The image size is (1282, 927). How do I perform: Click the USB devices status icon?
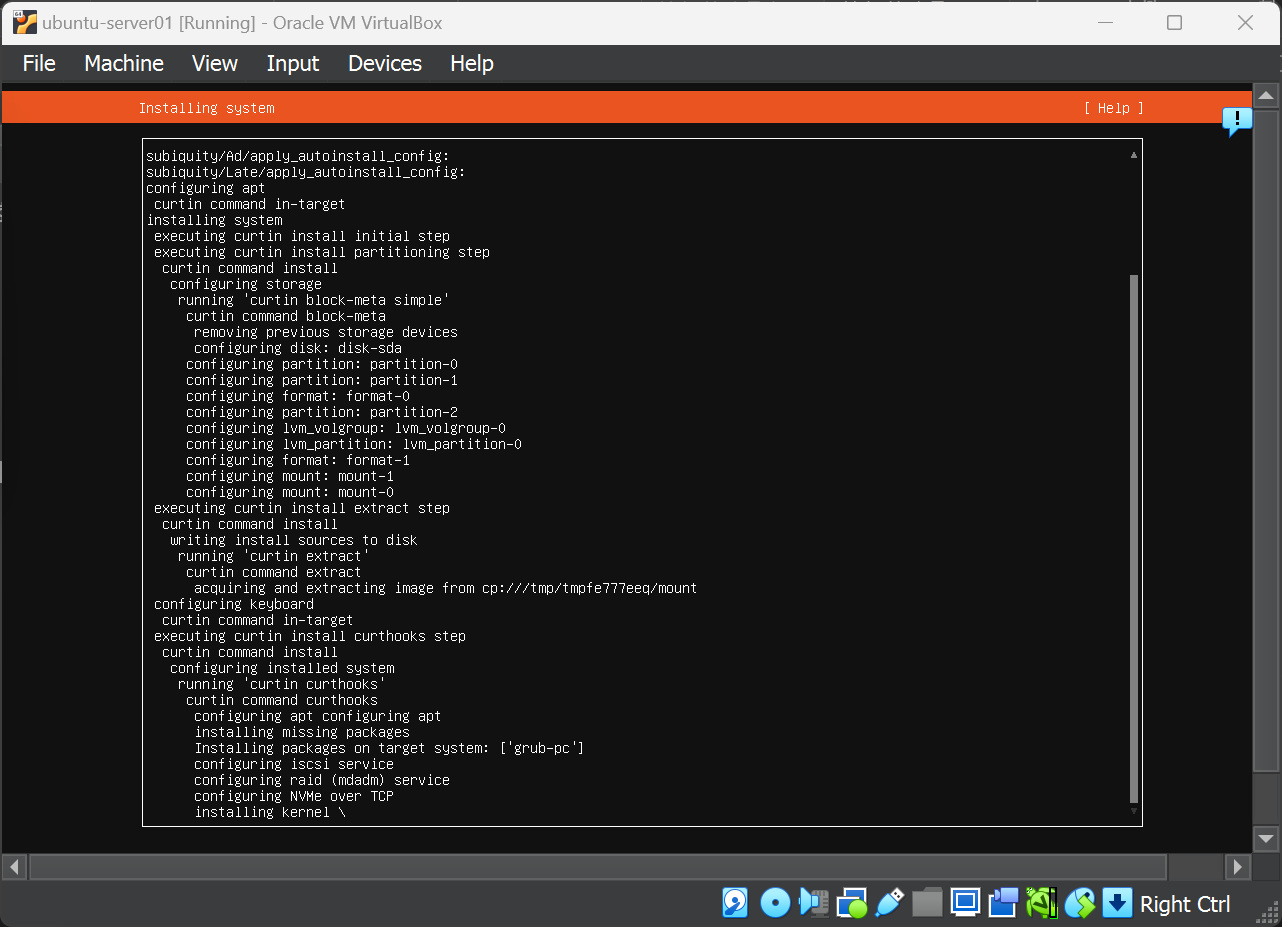tap(889, 903)
